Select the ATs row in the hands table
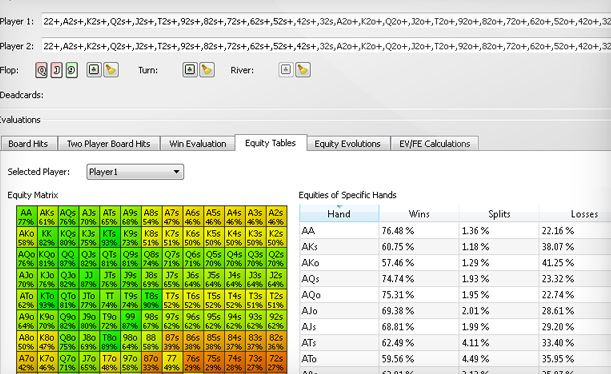Image resolution: width=611 pixels, height=374 pixels. coord(455,342)
